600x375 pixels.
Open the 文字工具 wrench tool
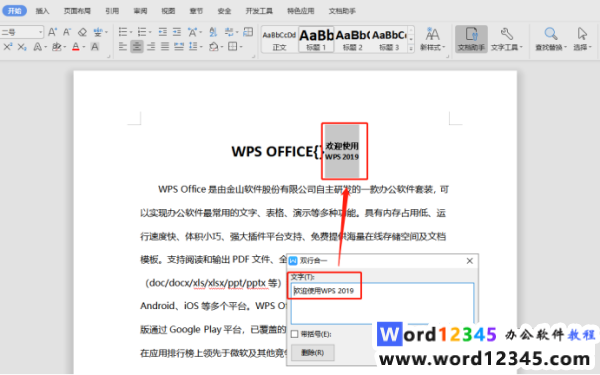point(506,39)
